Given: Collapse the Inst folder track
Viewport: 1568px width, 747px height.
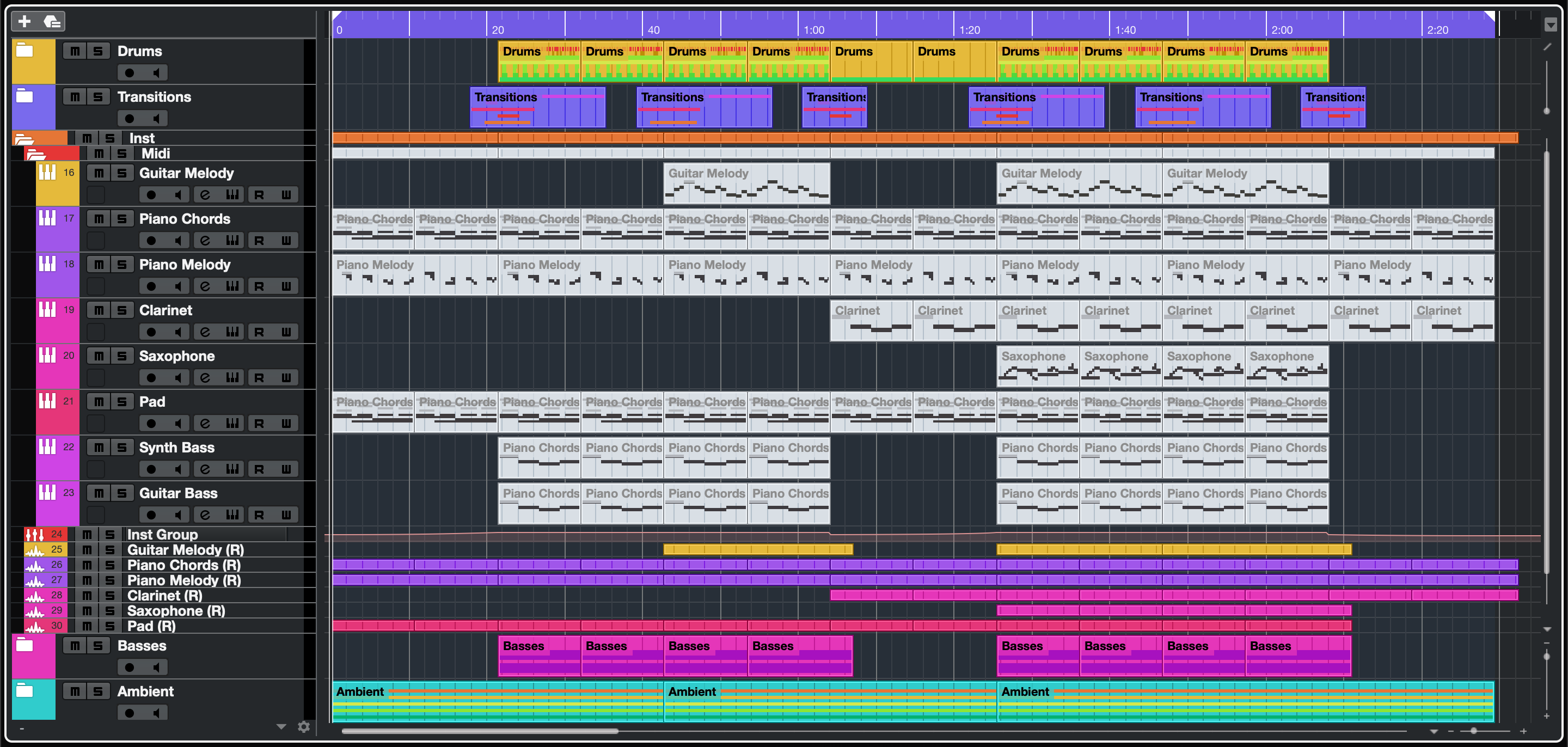Looking at the screenshot, I should pos(24,139).
